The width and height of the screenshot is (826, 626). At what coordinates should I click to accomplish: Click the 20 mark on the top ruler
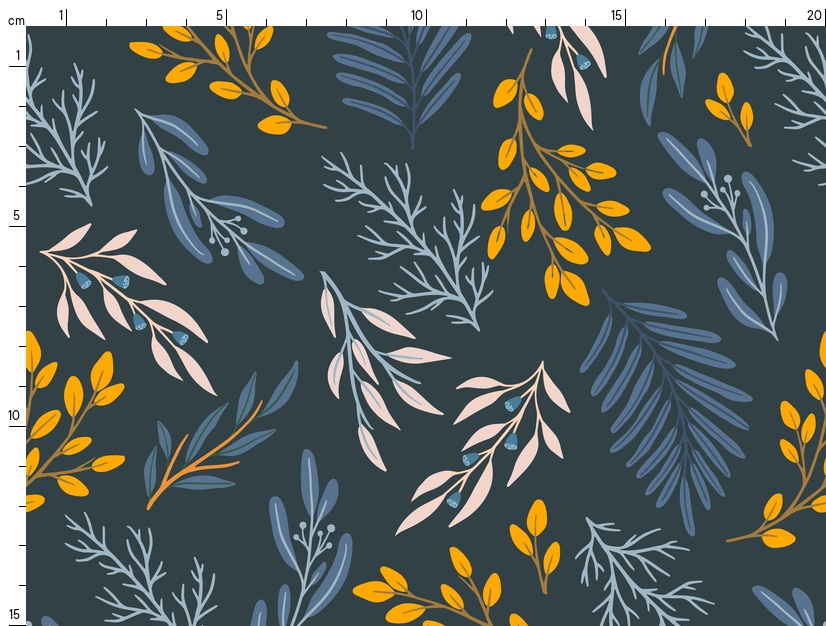click(814, 15)
